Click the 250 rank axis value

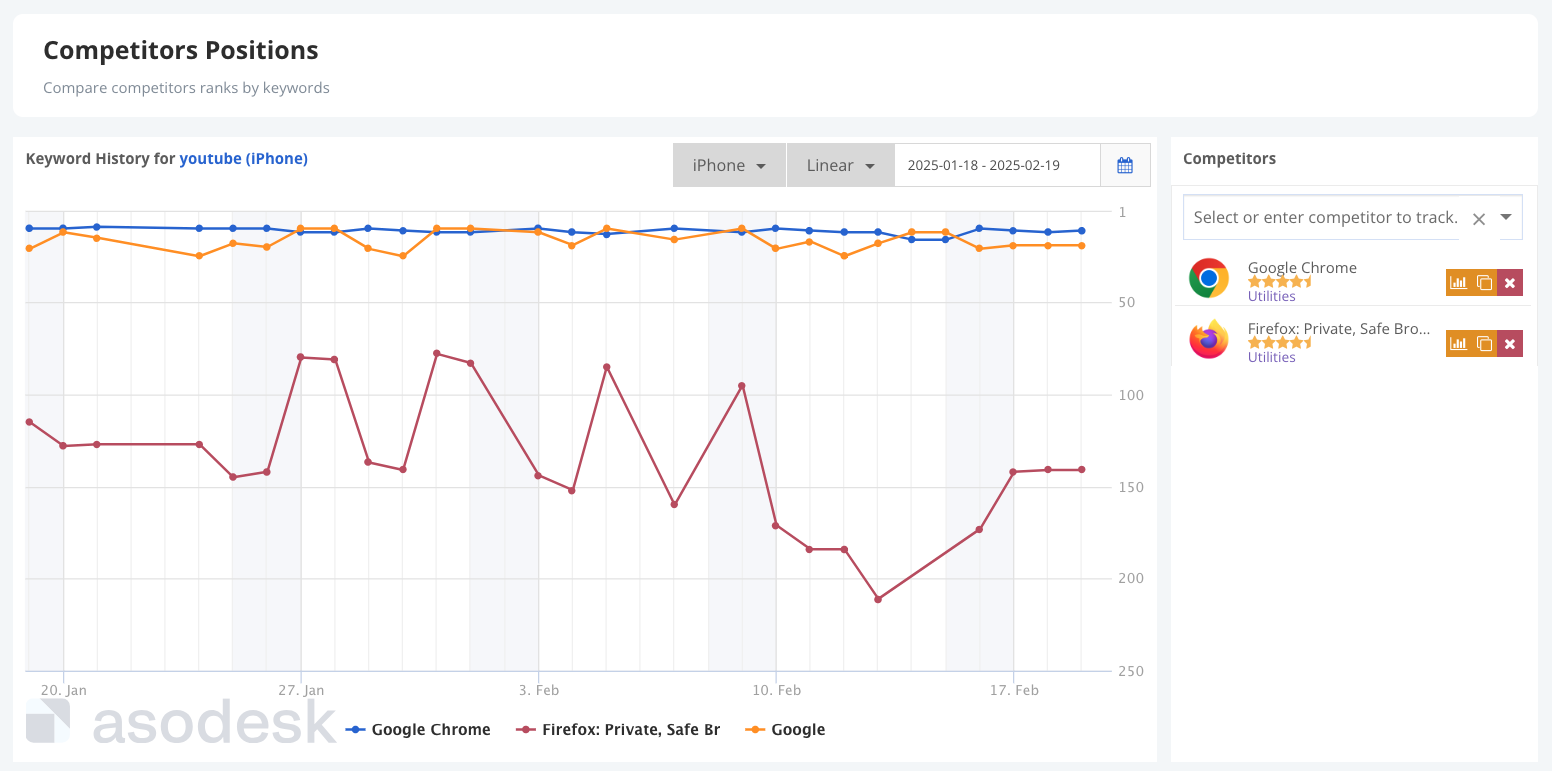1131,671
